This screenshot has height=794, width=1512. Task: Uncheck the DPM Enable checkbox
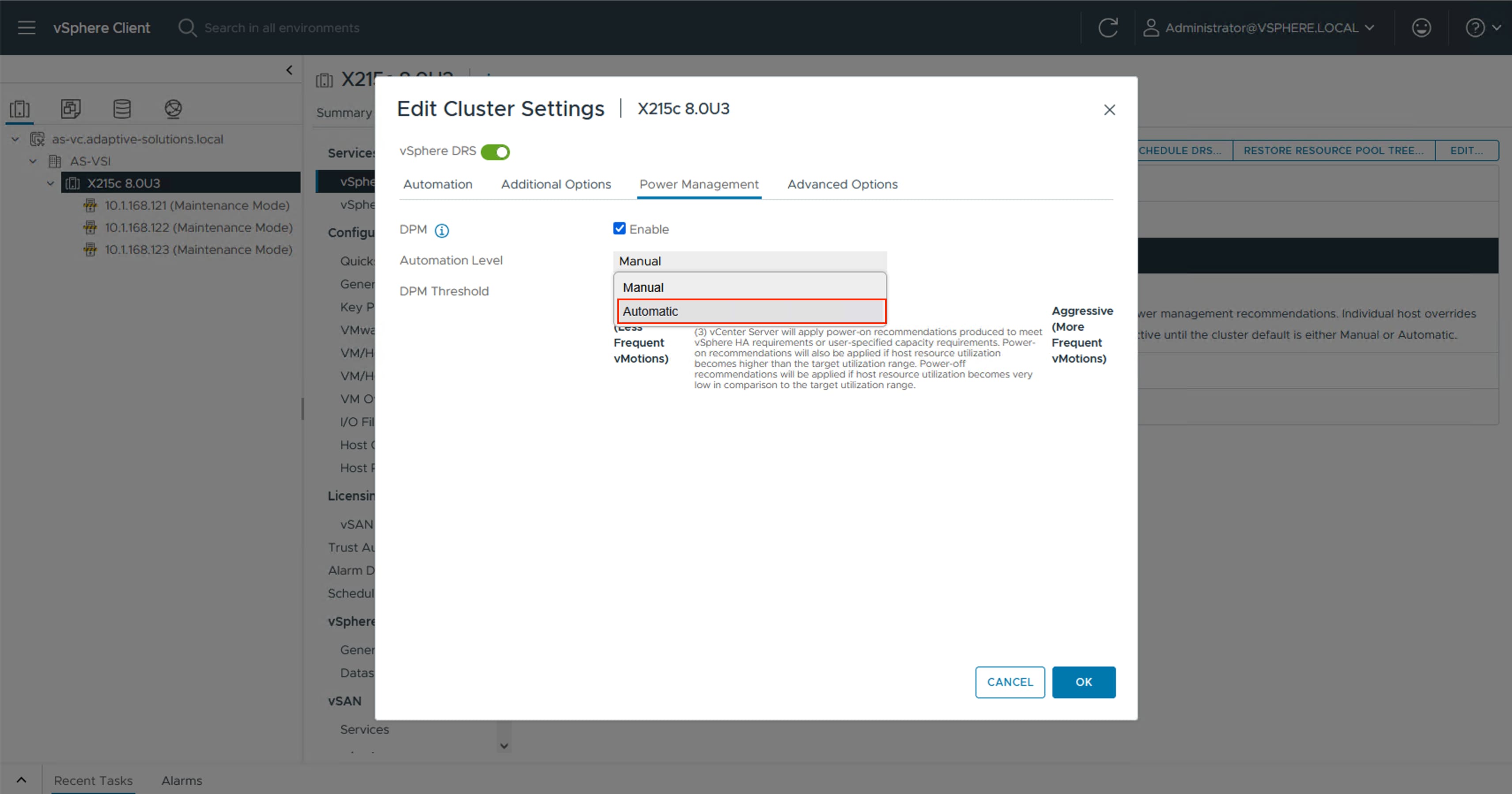click(x=619, y=228)
